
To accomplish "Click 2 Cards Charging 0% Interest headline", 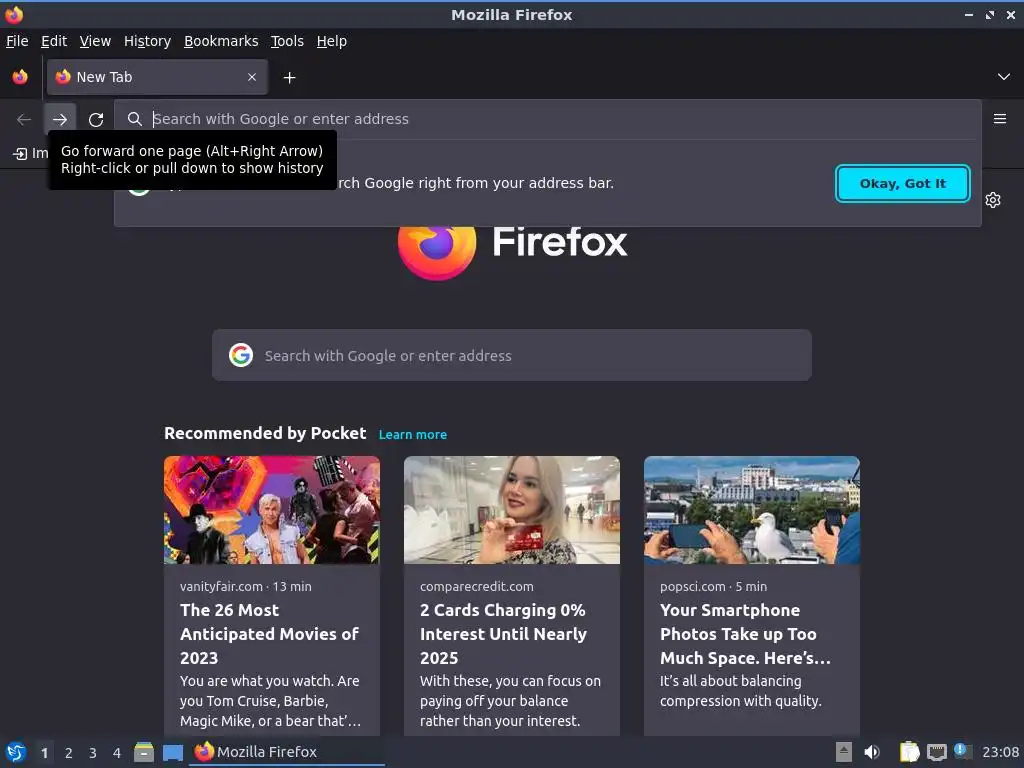I will pyautogui.click(x=504, y=634).
